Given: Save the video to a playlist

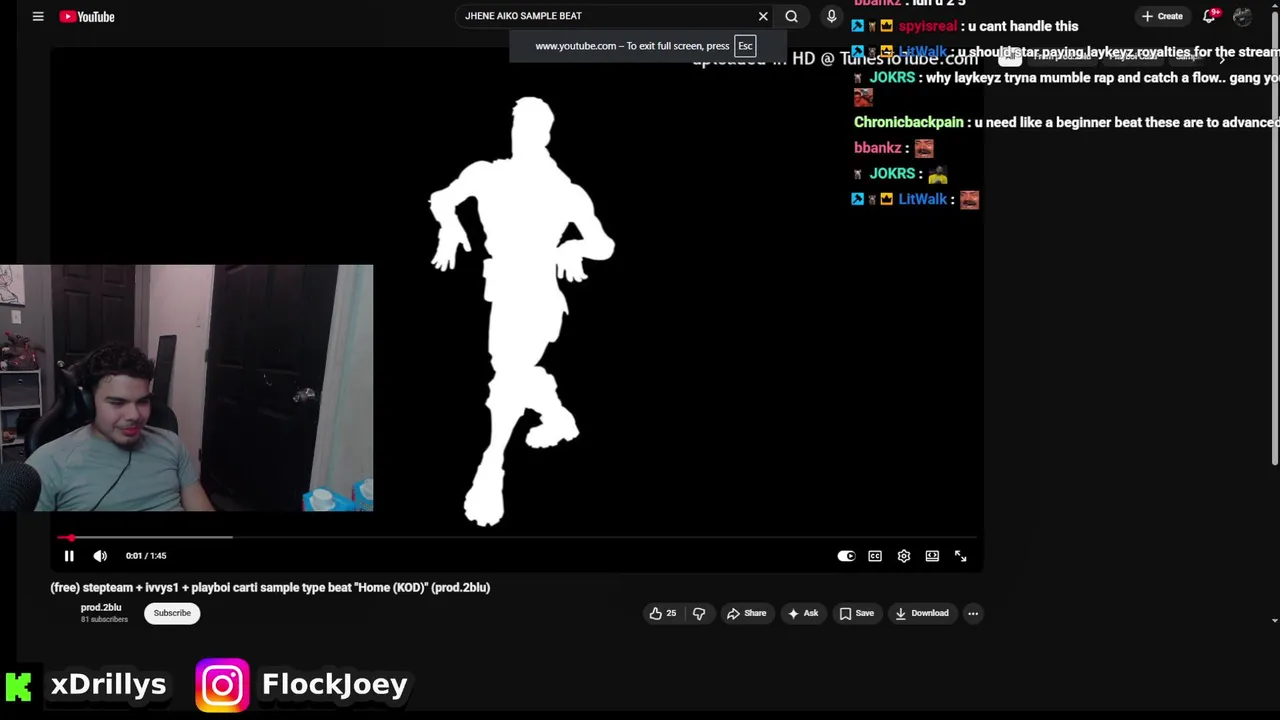Looking at the screenshot, I should 857,613.
